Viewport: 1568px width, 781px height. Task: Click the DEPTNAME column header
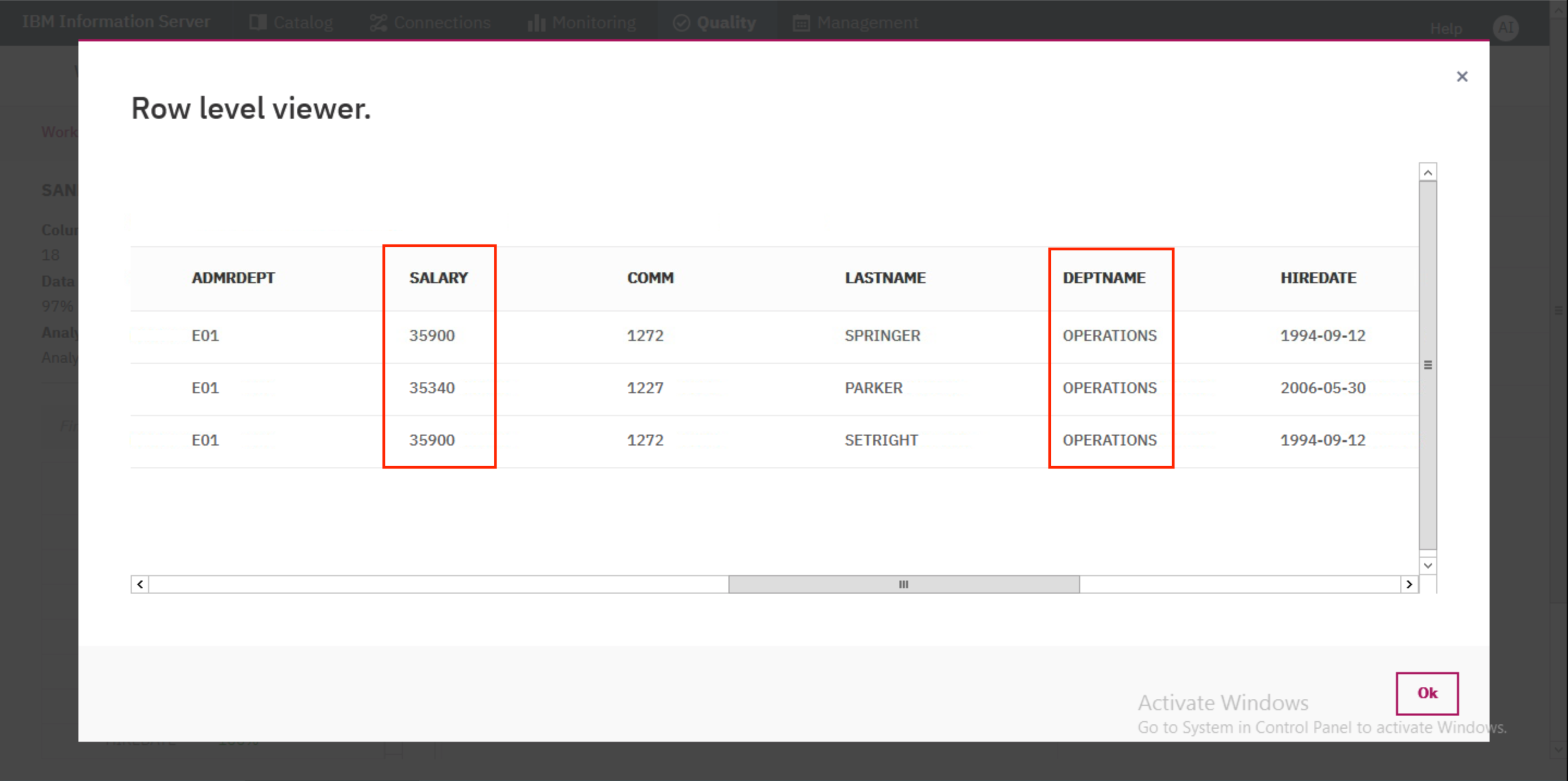click(1104, 278)
